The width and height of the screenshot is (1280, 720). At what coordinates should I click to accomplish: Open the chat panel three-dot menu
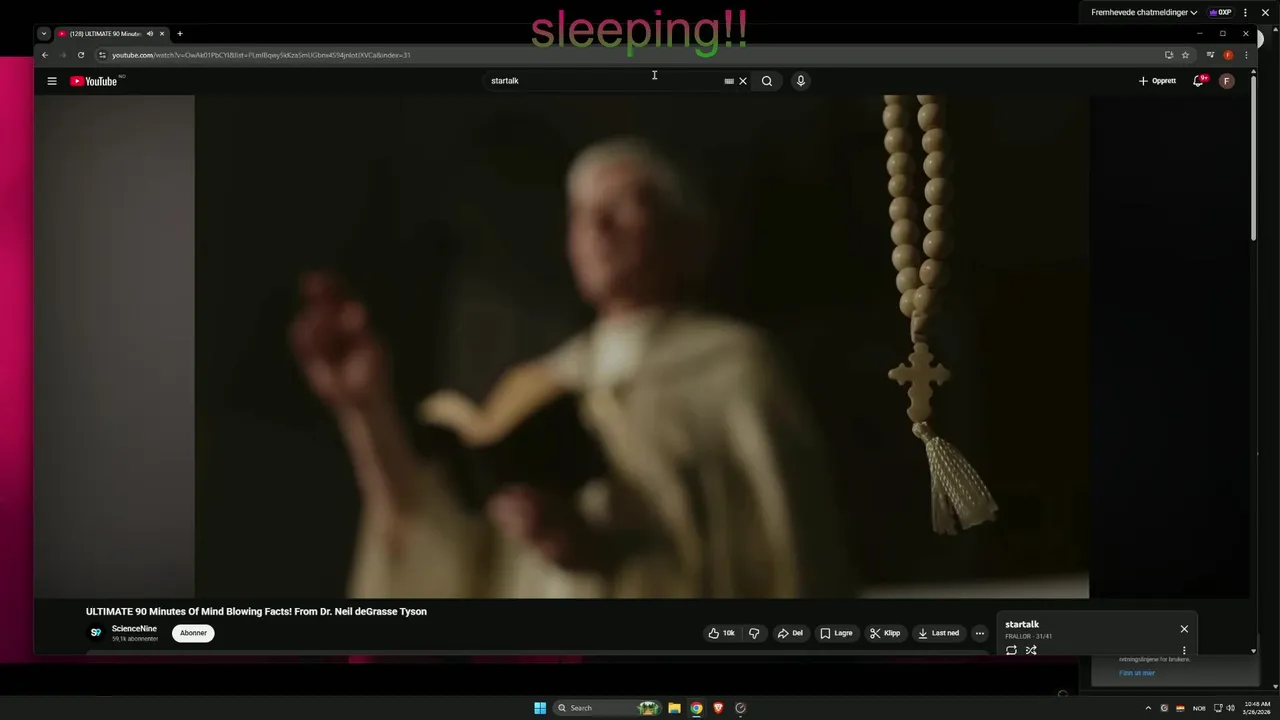pyautogui.click(x=1246, y=12)
